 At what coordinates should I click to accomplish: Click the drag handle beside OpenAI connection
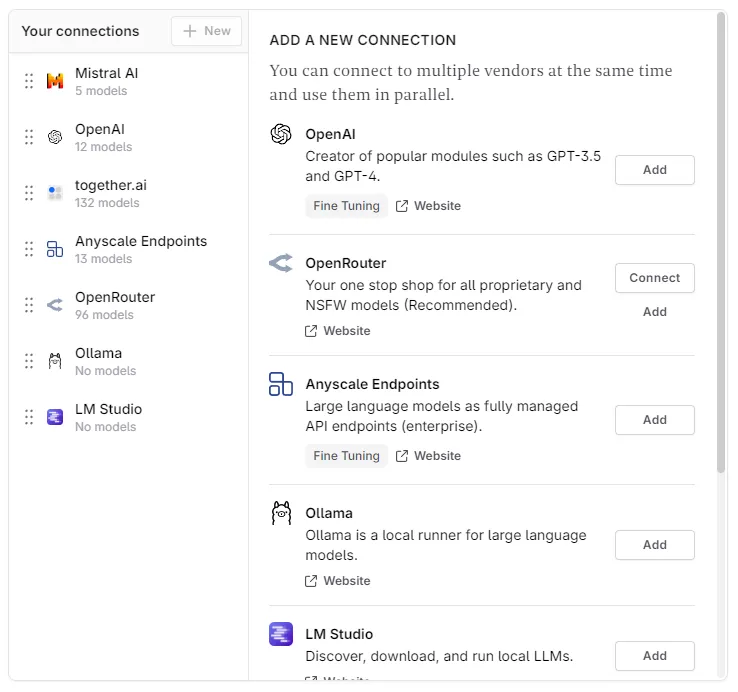(29, 137)
